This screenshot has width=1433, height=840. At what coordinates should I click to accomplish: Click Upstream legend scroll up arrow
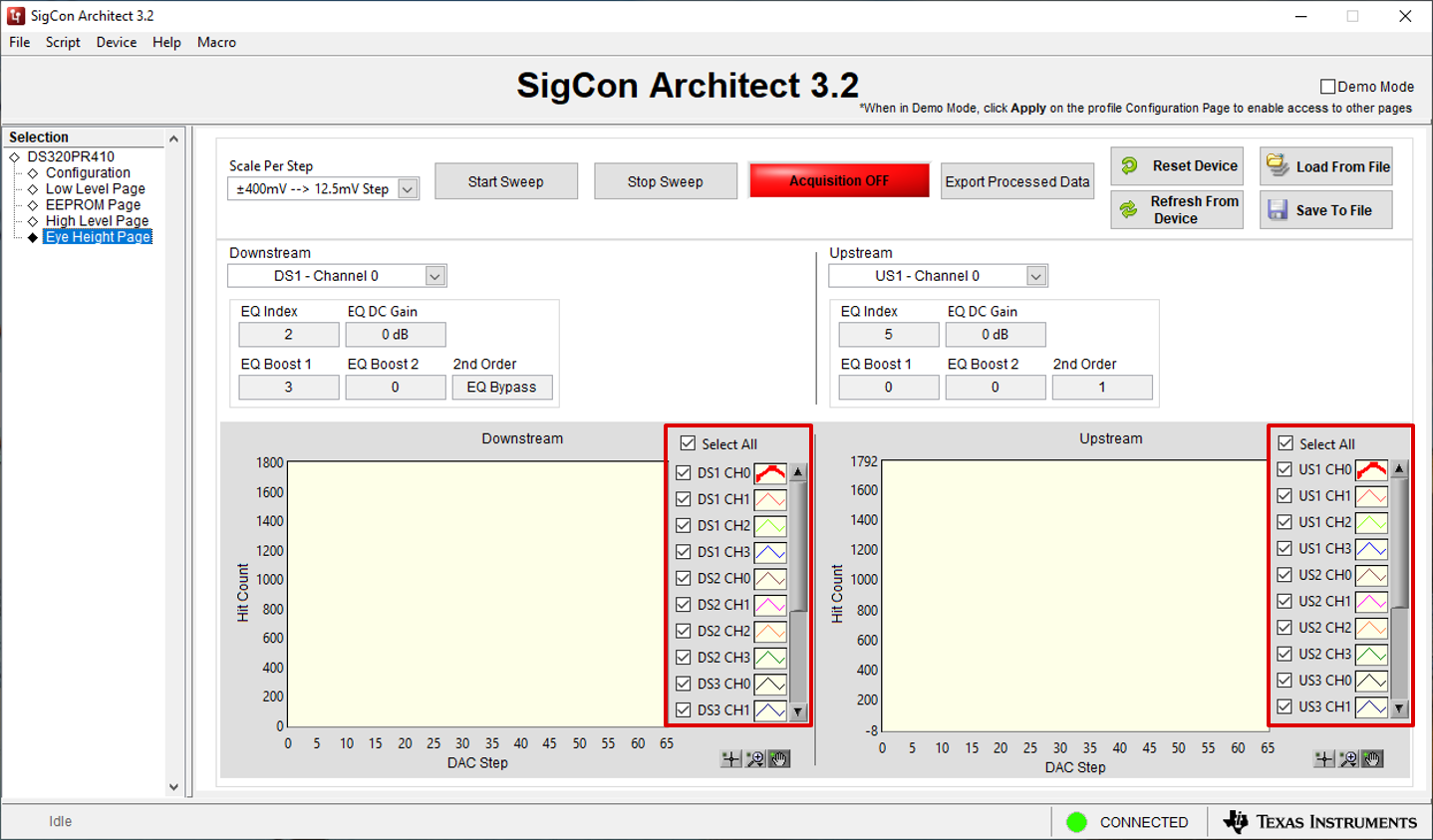[1400, 468]
